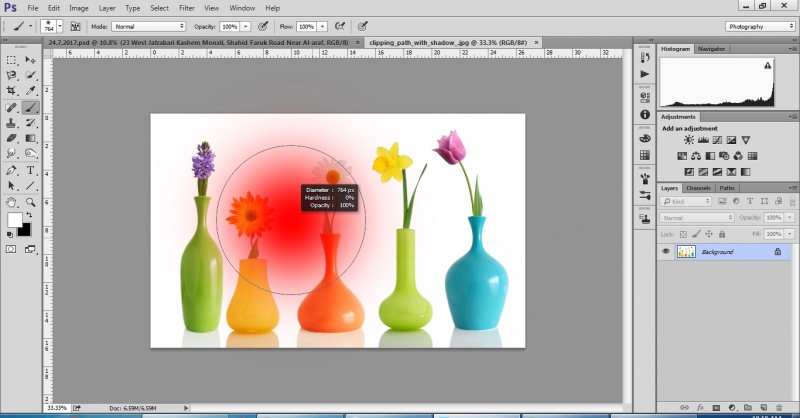The height and width of the screenshot is (418, 800).
Task: Select the Zoom magnifier tool
Action: coord(30,200)
